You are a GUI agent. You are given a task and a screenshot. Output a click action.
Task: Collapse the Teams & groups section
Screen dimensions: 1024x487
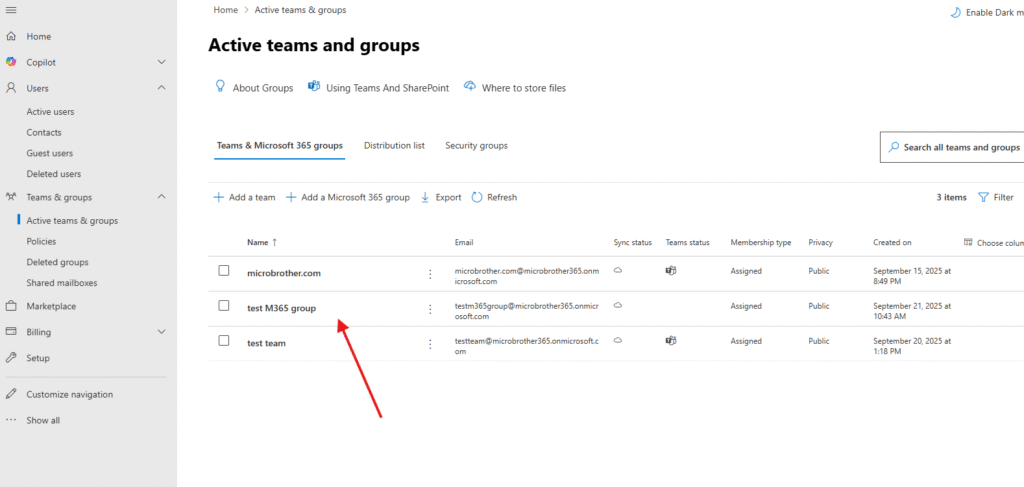point(162,197)
